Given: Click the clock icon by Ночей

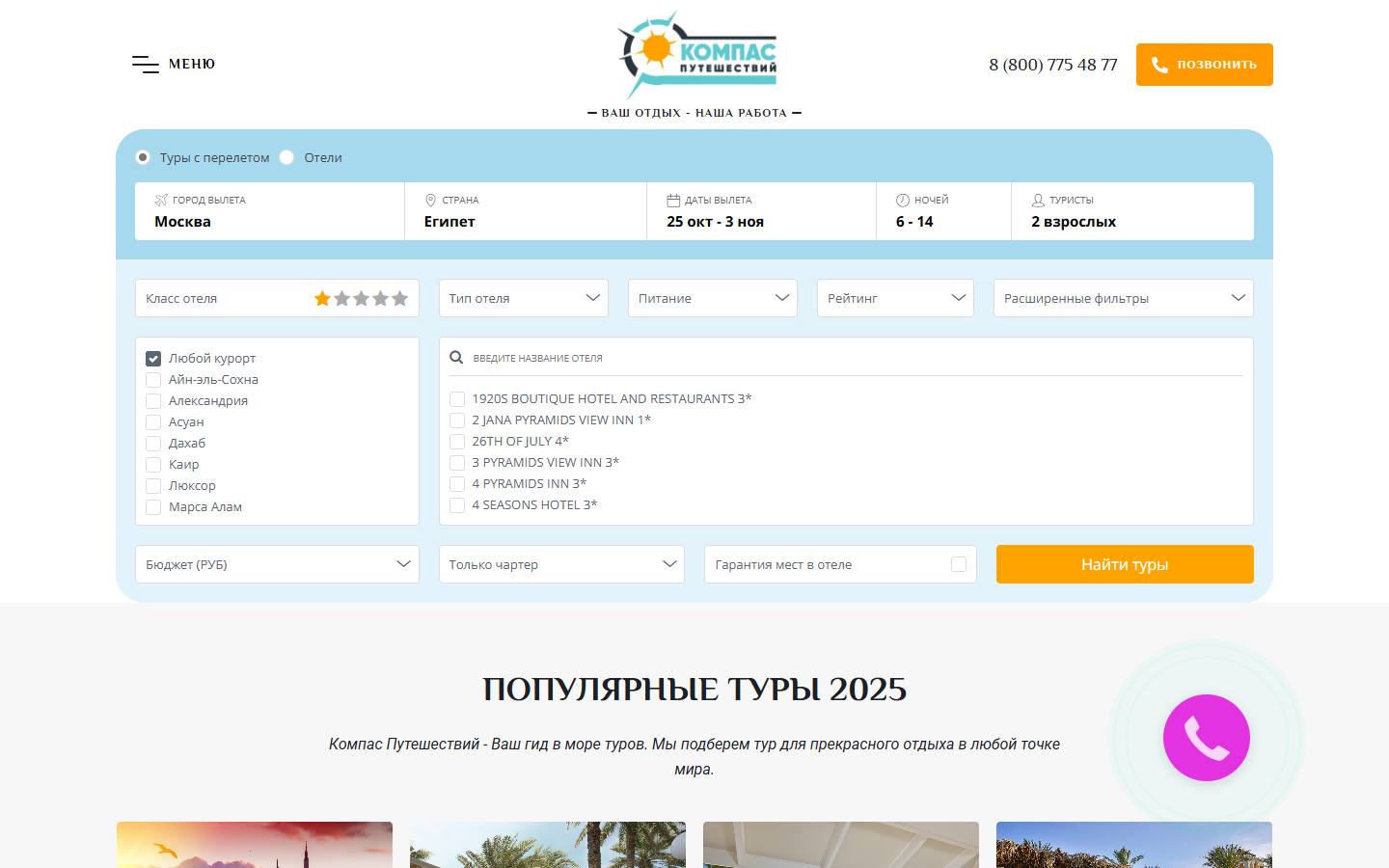Looking at the screenshot, I should tap(903, 200).
